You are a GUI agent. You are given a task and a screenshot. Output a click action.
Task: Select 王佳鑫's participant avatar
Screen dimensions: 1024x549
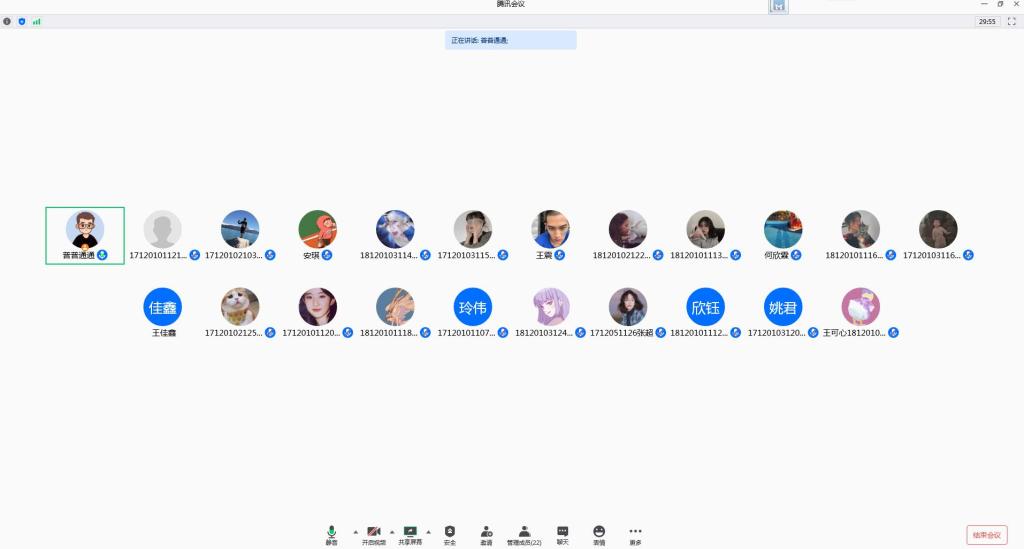163,307
